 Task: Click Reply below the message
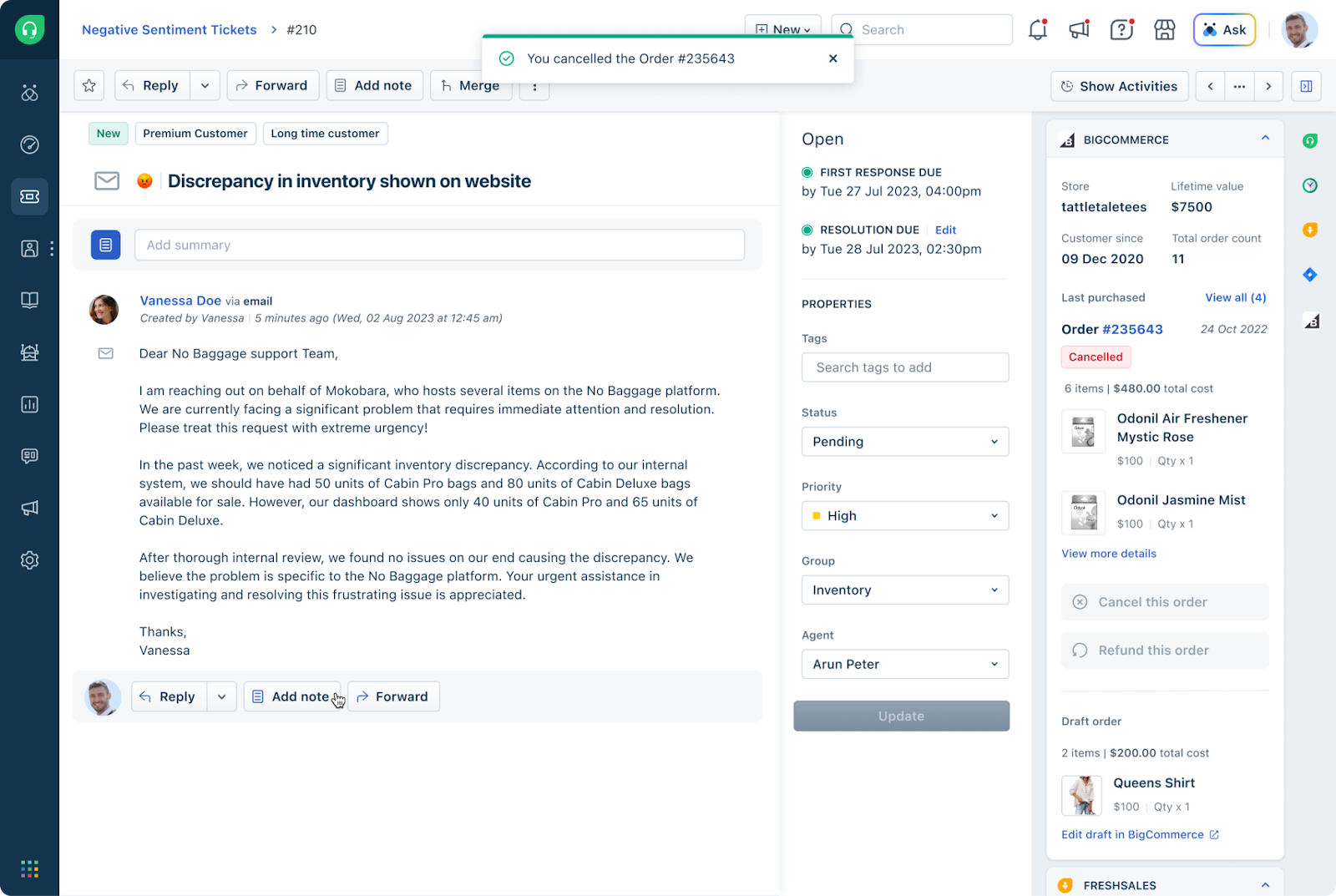169,696
